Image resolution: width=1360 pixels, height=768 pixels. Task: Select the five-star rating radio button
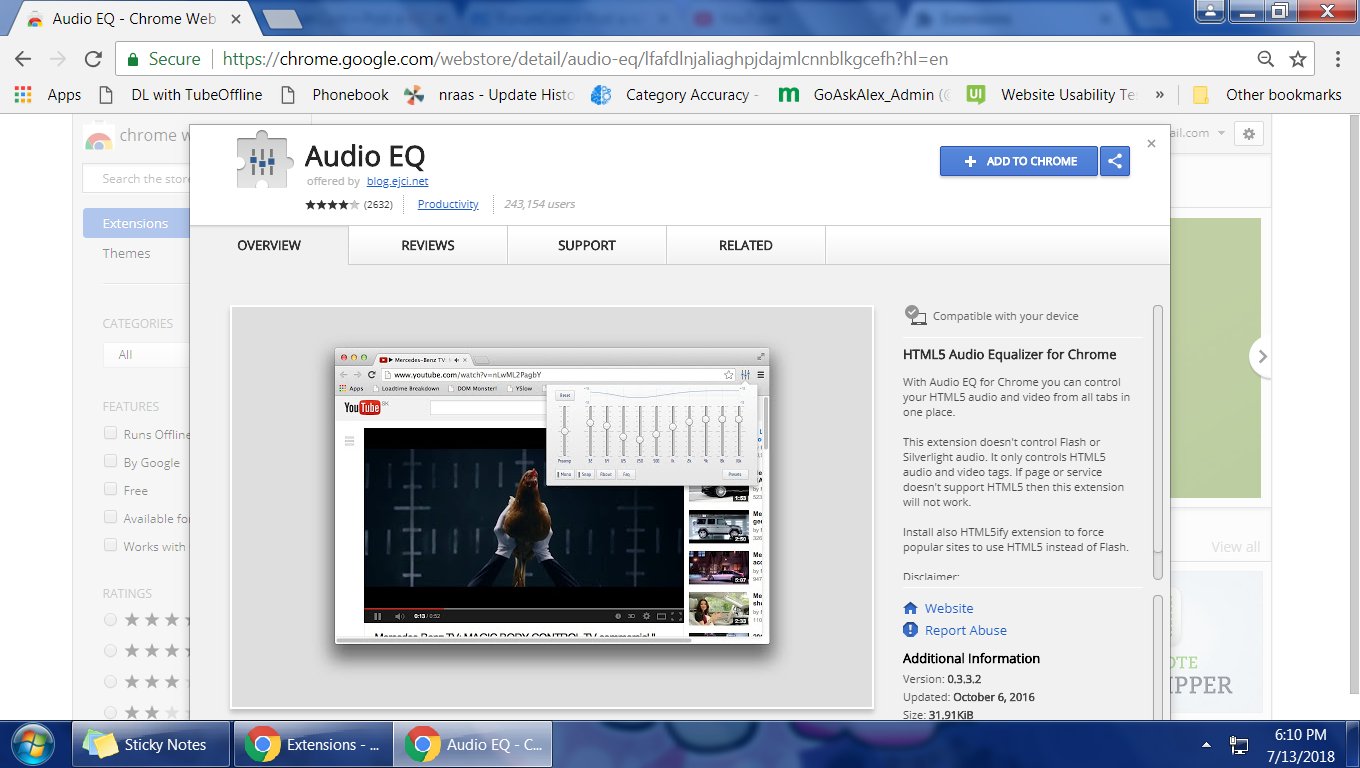(x=110, y=620)
